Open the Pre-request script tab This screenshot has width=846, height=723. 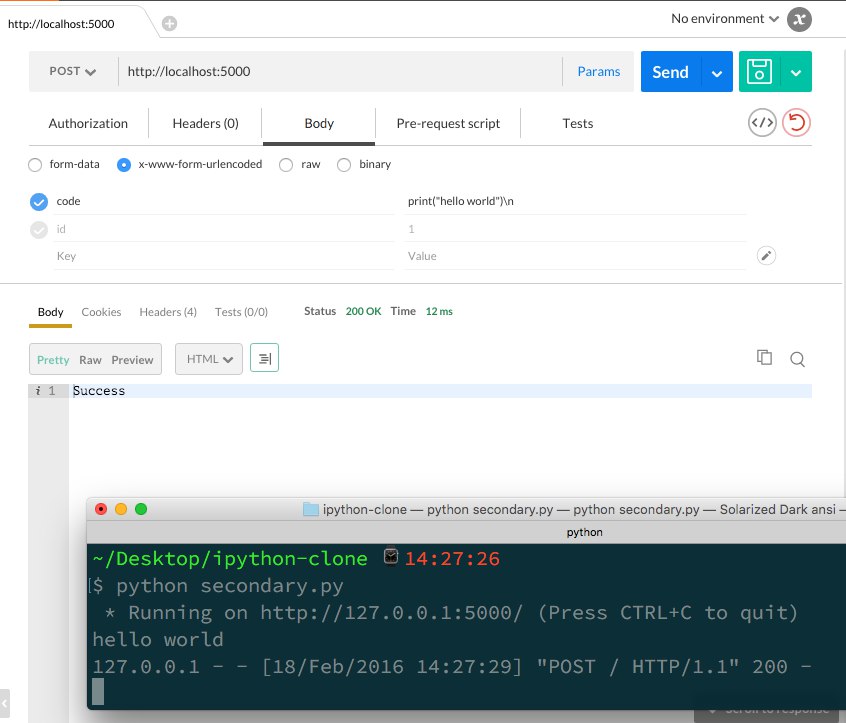[x=448, y=124]
